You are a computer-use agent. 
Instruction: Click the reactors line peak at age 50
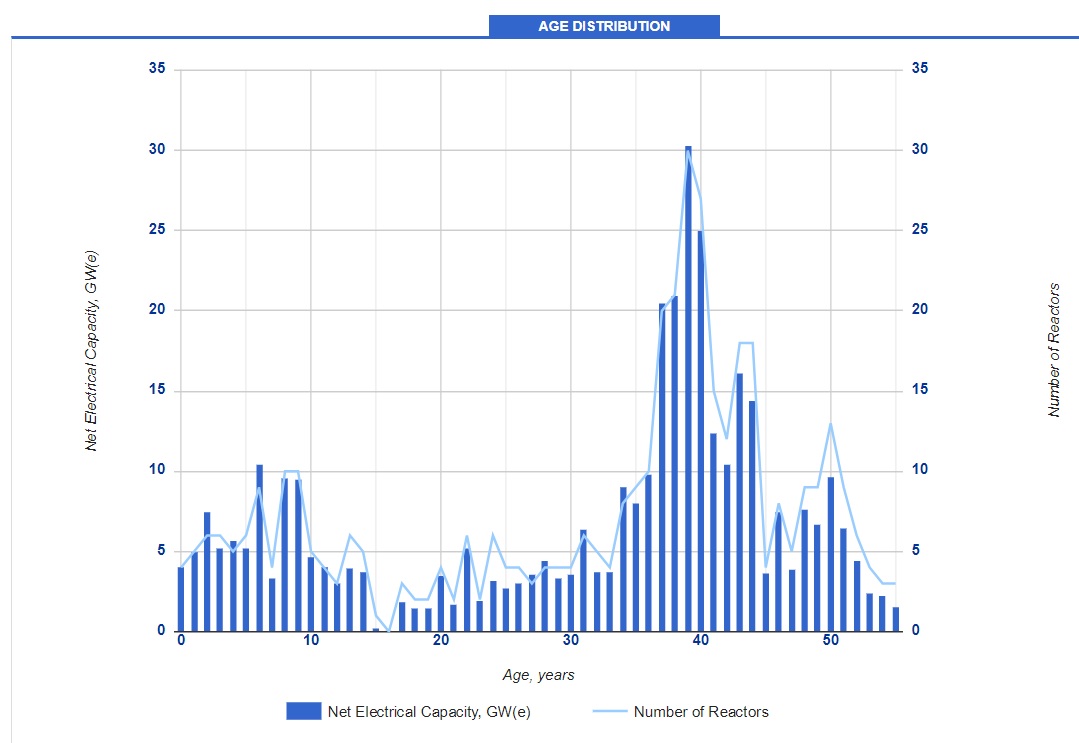click(830, 423)
